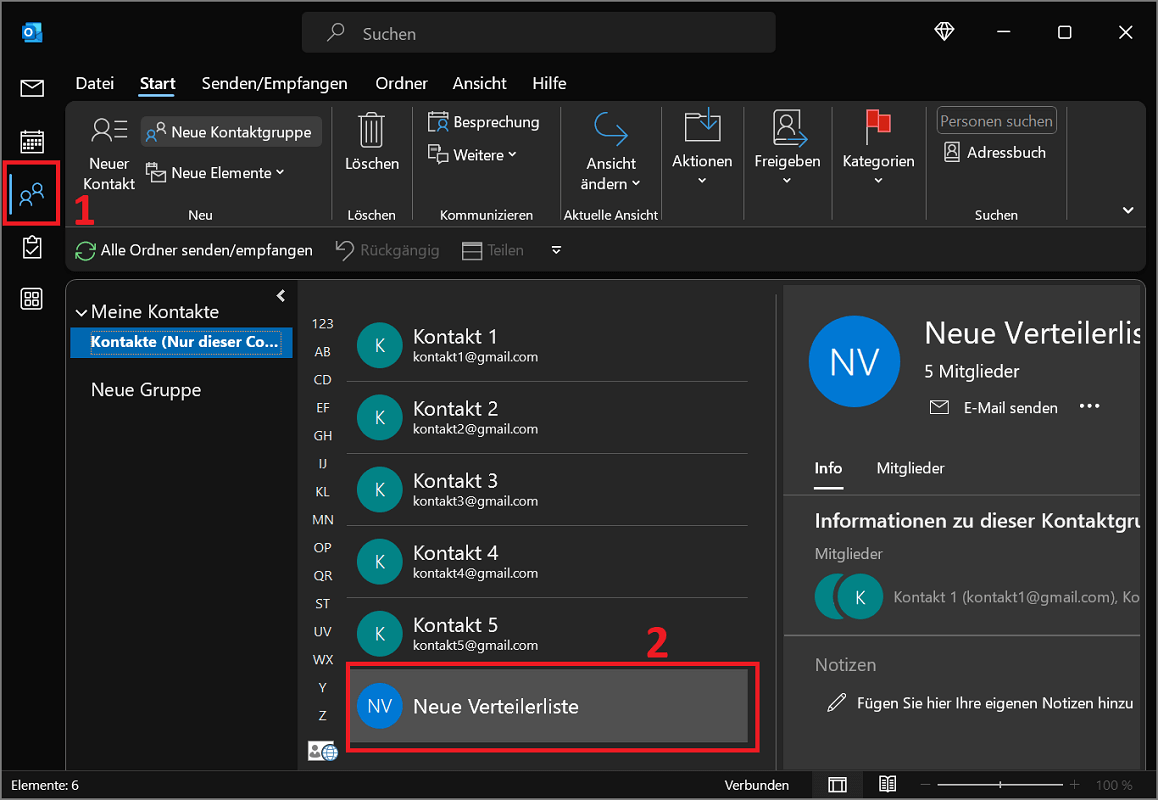Open the three-dots more options
The width and height of the screenshot is (1158, 800).
point(1089,406)
